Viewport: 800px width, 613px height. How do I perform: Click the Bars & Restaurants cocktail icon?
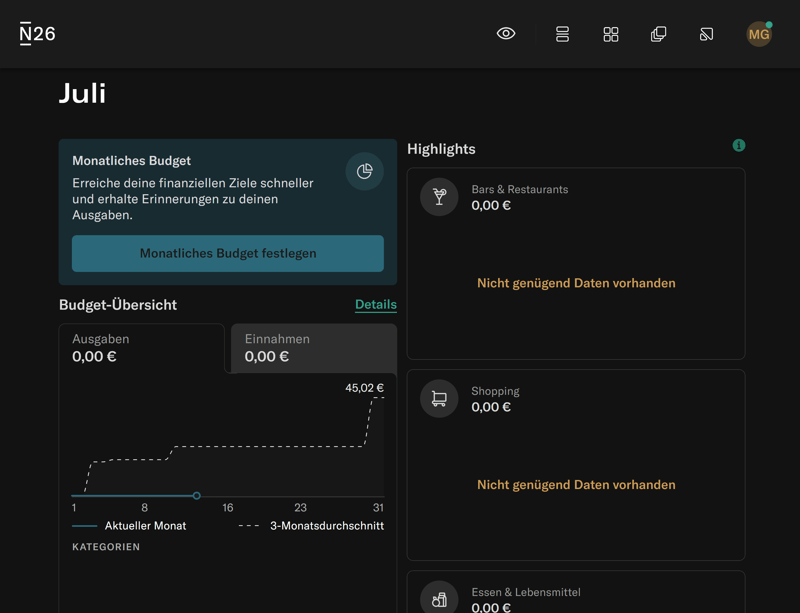click(439, 197)
